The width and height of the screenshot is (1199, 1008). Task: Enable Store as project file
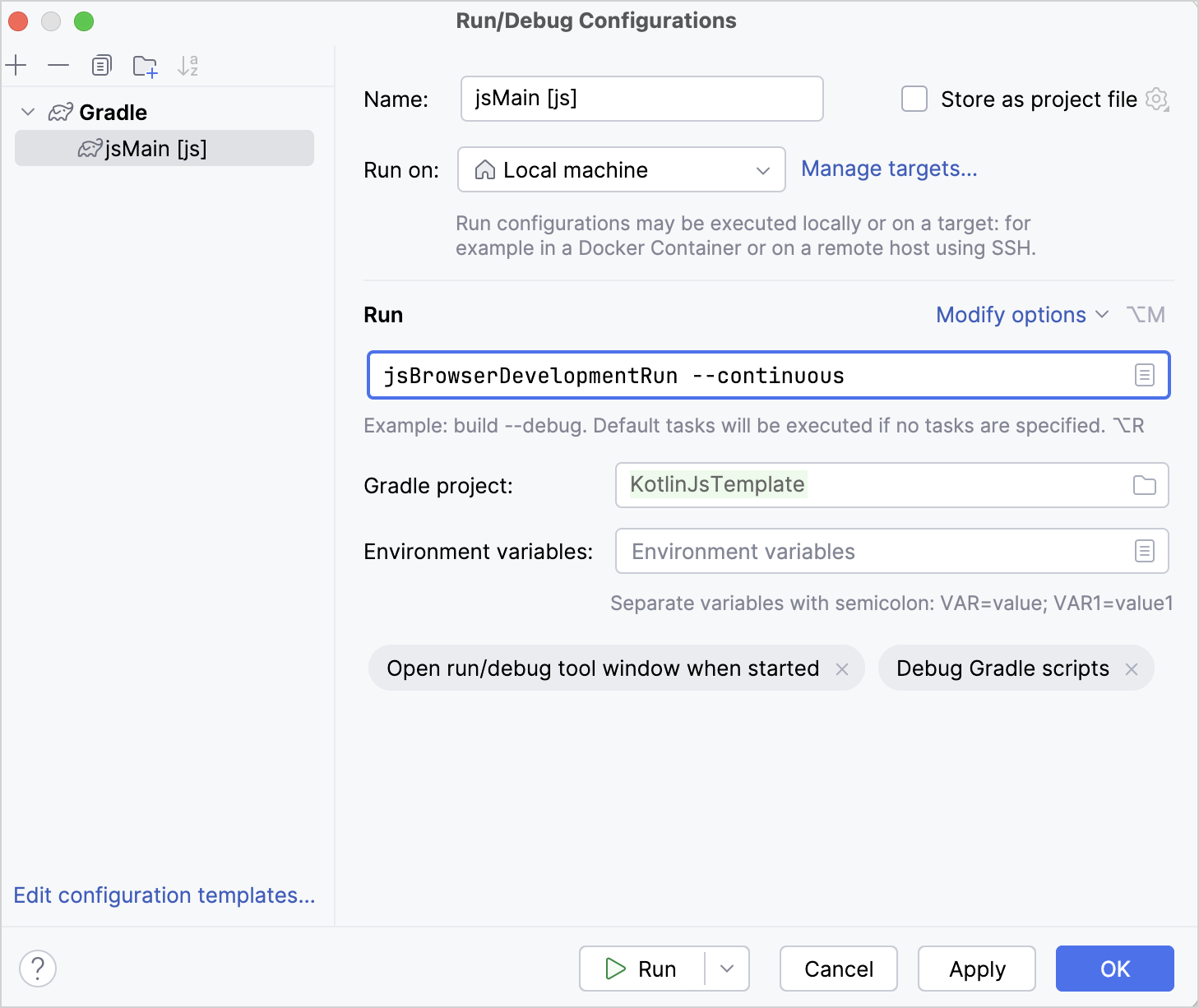click(x=914, y=99)
